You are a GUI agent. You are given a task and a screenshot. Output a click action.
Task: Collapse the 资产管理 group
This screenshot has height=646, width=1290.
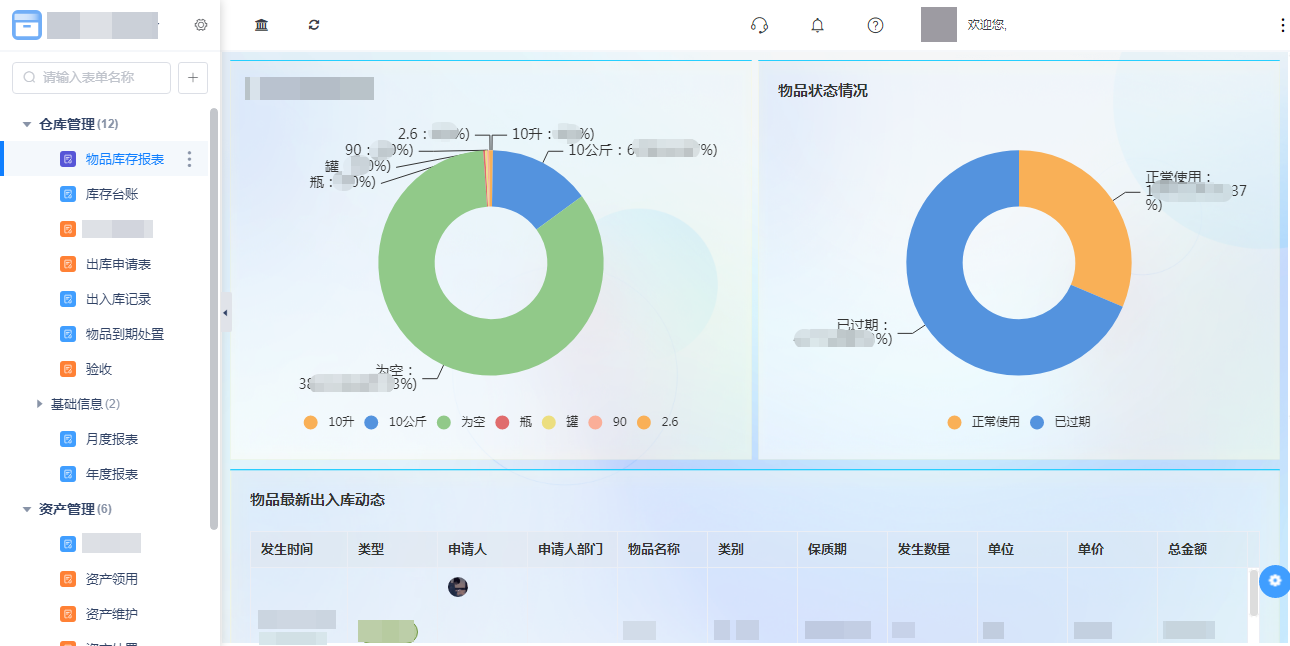[27, 509]
